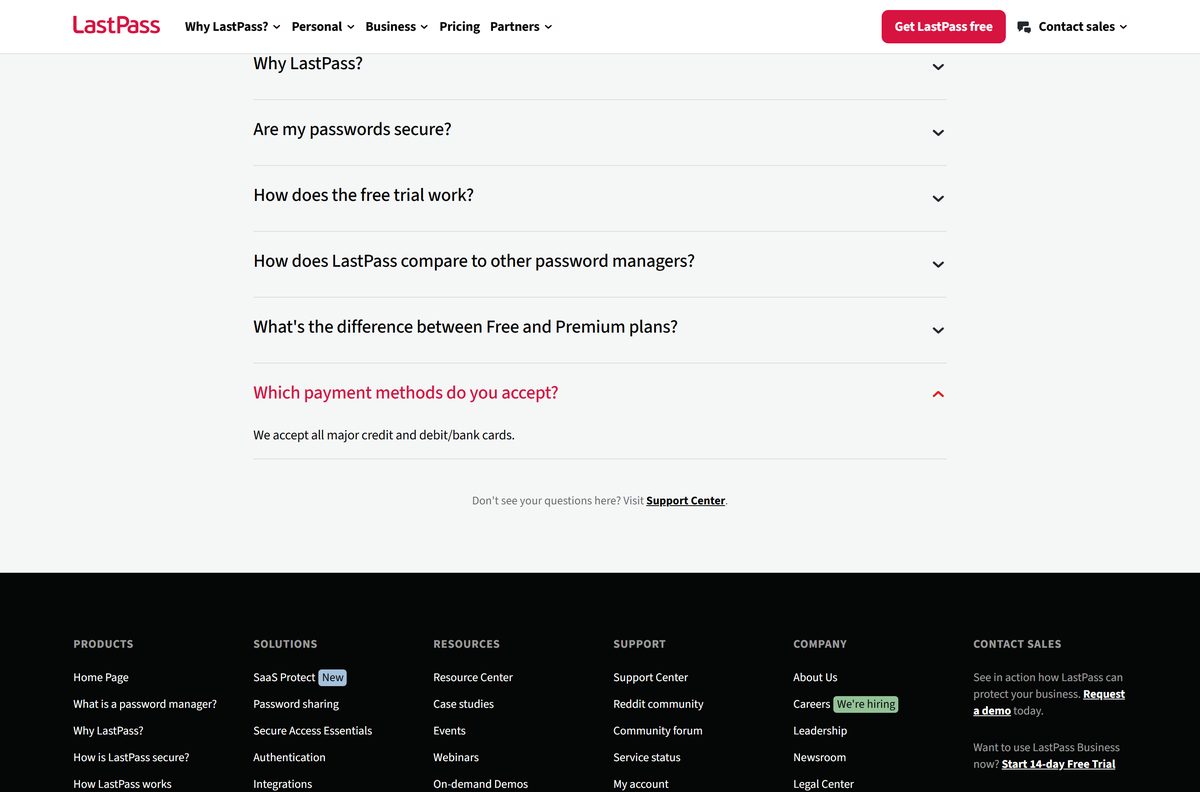The image size is (1200, 792).
Task: Go to the Pricing page
Action: tap(460, 27)
